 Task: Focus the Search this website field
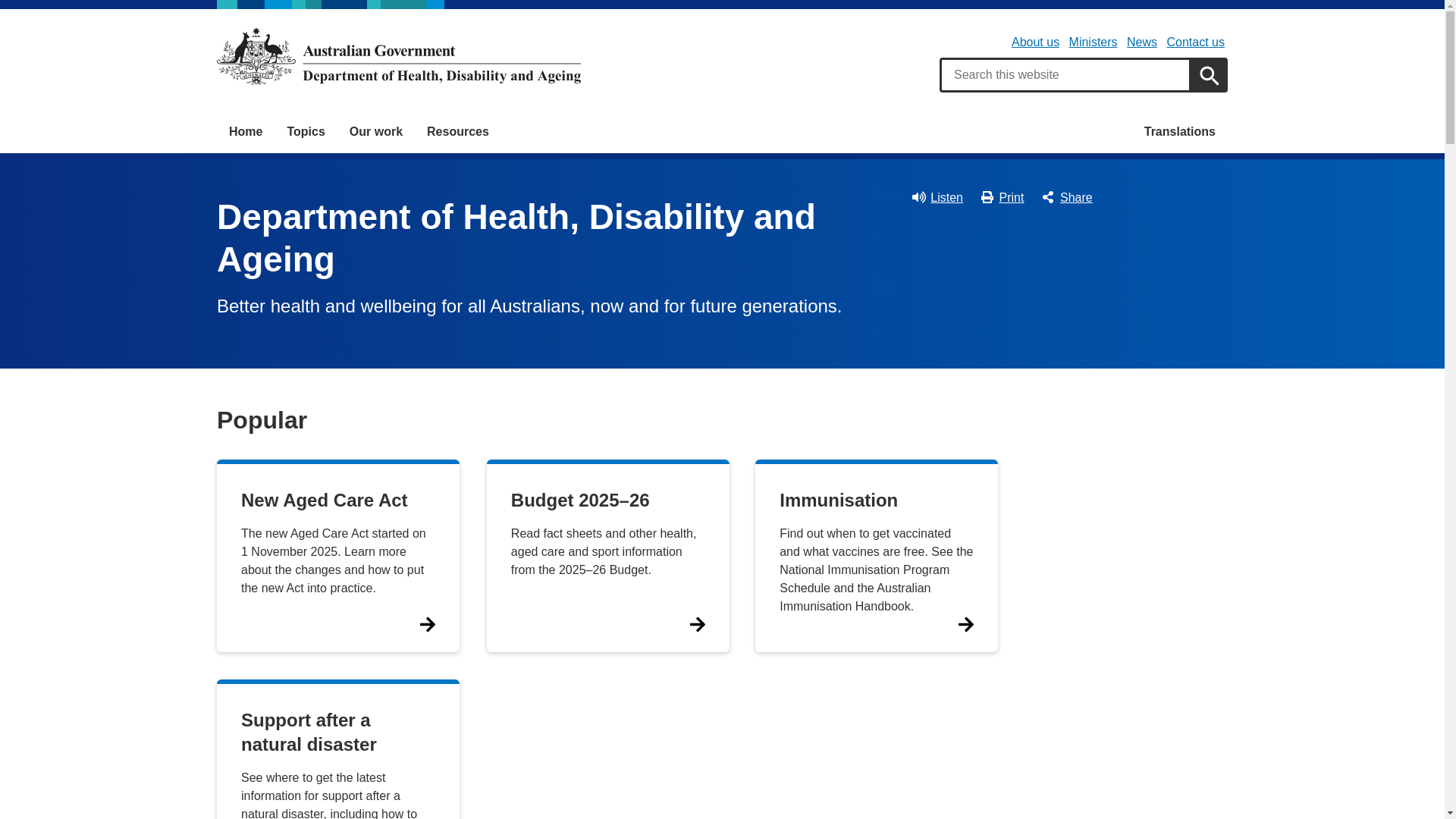click(x=1065, y=75)
